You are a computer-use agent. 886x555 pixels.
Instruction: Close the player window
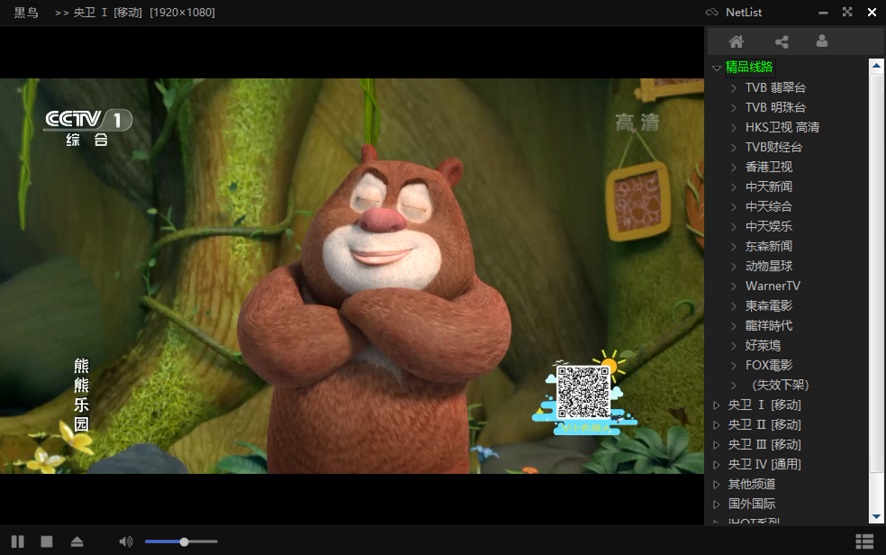coord(872,12)
